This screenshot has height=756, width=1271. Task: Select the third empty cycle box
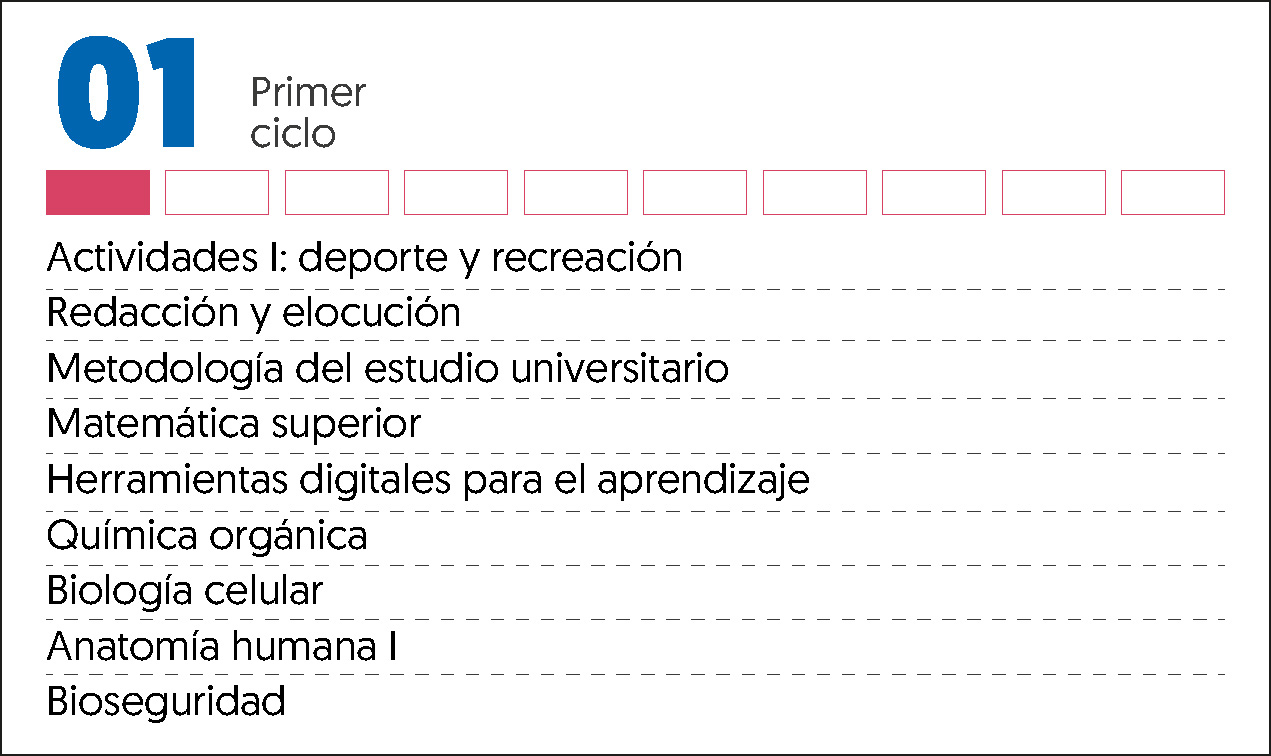point(337,192)
